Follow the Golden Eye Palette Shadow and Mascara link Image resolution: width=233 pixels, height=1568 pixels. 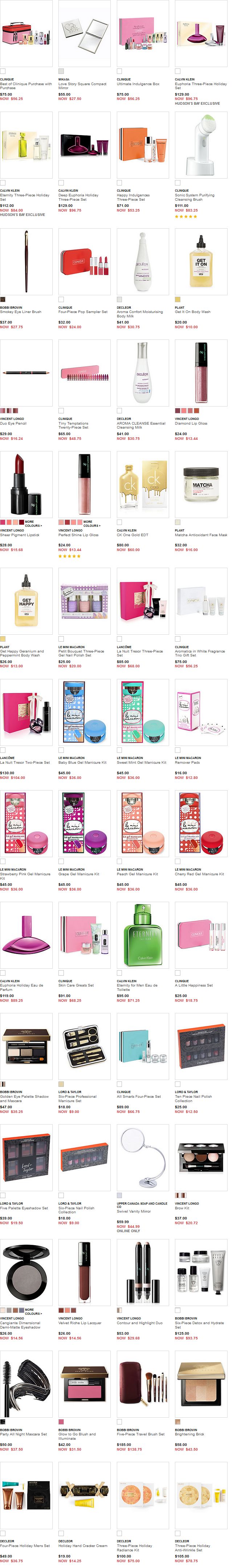tap(25, 1098)
